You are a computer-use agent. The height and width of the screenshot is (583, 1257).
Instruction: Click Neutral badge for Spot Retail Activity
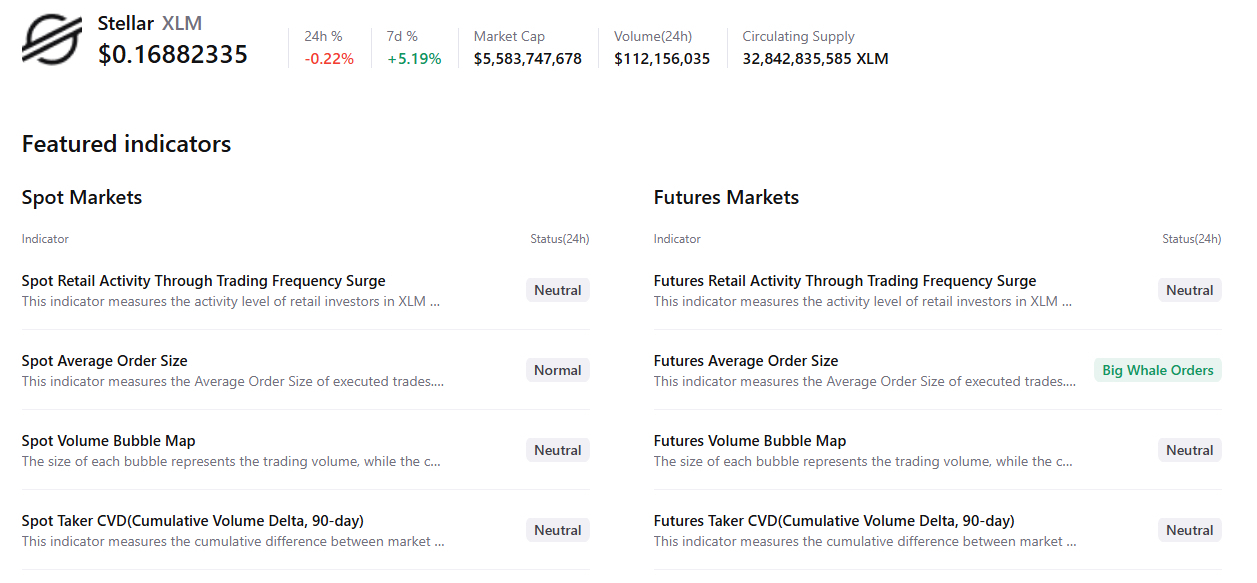(558, 290)
